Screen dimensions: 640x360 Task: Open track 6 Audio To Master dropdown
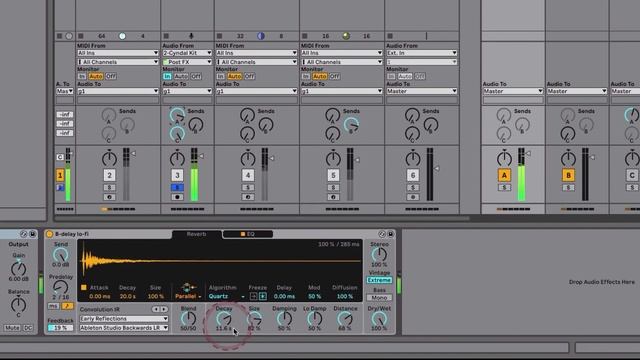point(422,91)
